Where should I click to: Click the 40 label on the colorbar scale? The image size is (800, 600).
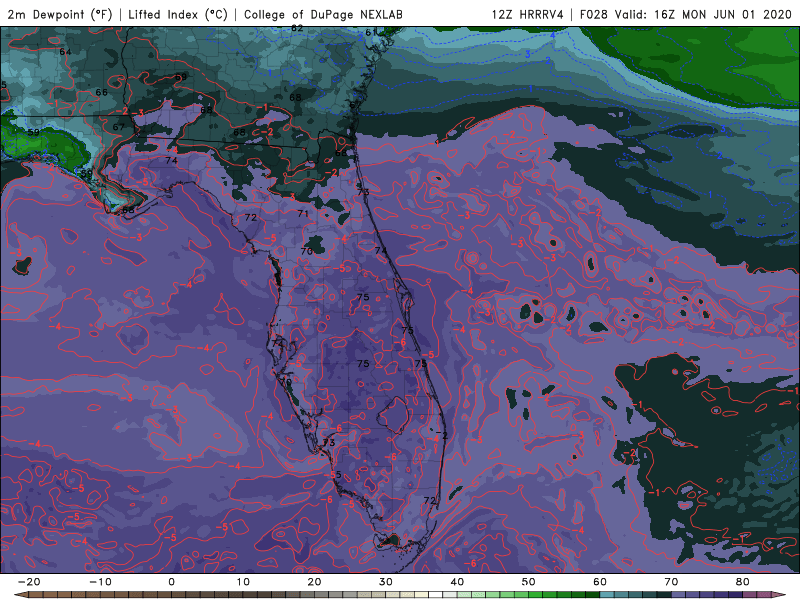pyautogui.click(x=457, y=582)
